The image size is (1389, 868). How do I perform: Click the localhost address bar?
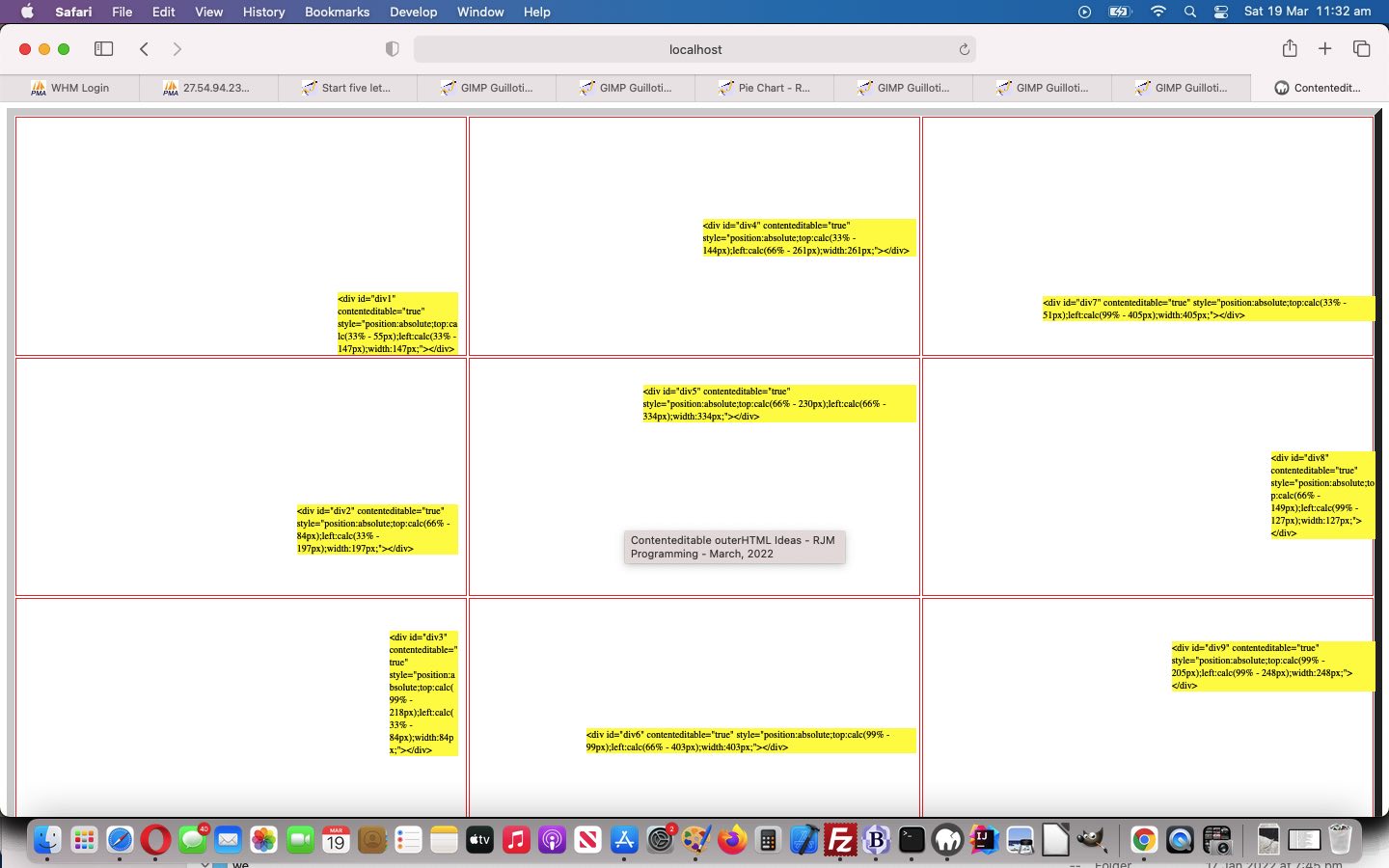click(694, 49)
